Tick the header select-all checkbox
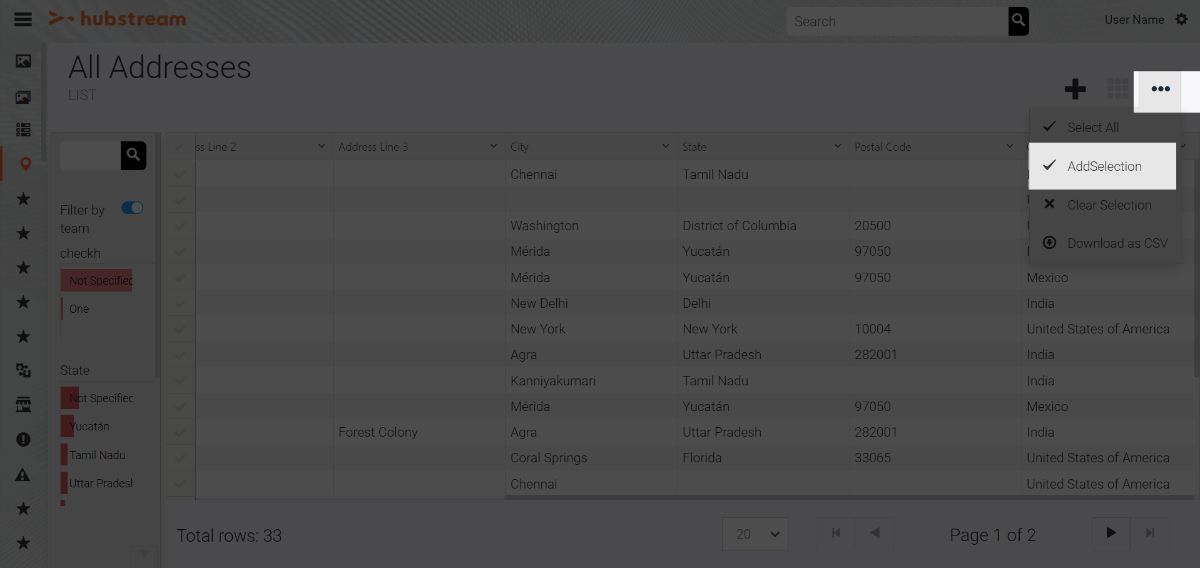The image size is (1200, 568). click(179, 147)
